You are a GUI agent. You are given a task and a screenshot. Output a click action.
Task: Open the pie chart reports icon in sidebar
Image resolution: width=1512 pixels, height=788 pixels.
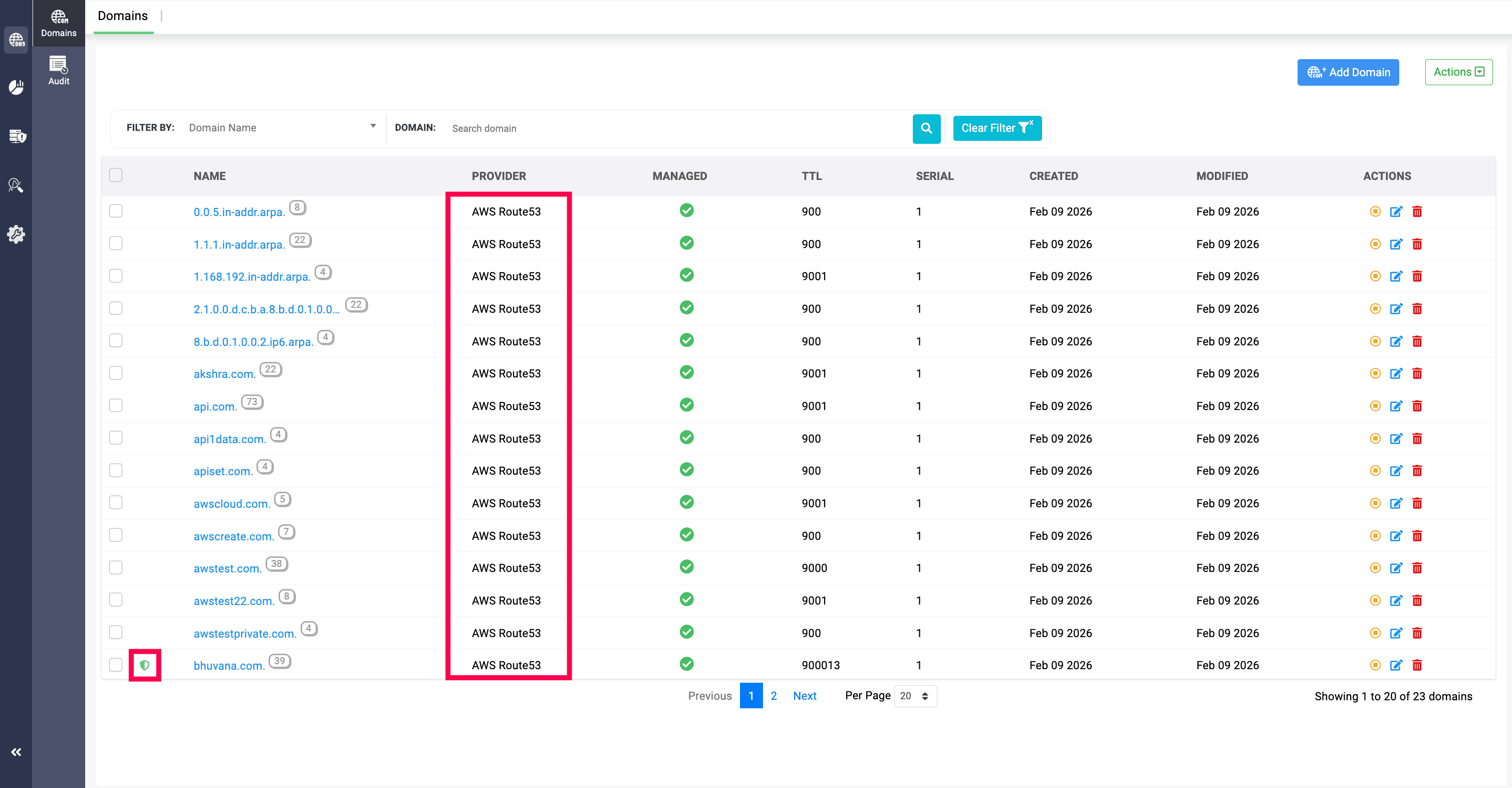pos(16,86)
